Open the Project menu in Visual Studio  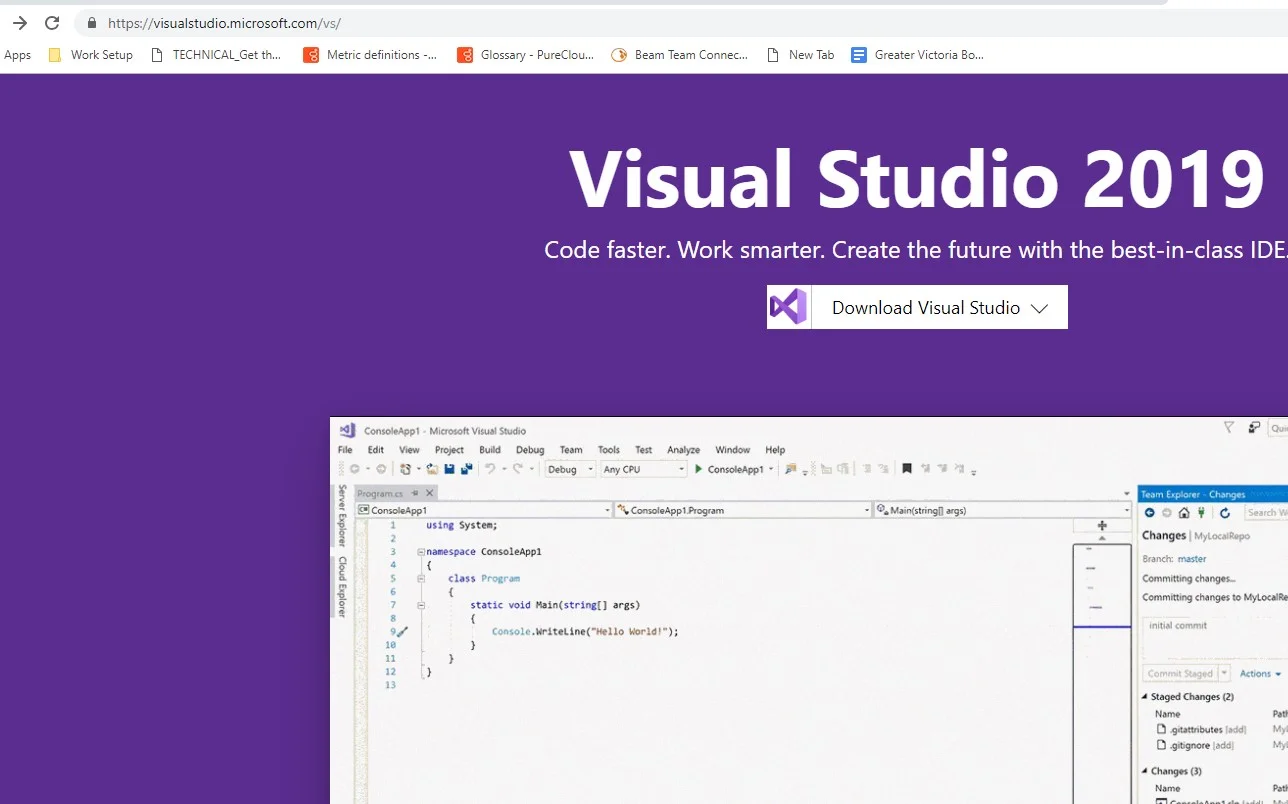point(449,450)
